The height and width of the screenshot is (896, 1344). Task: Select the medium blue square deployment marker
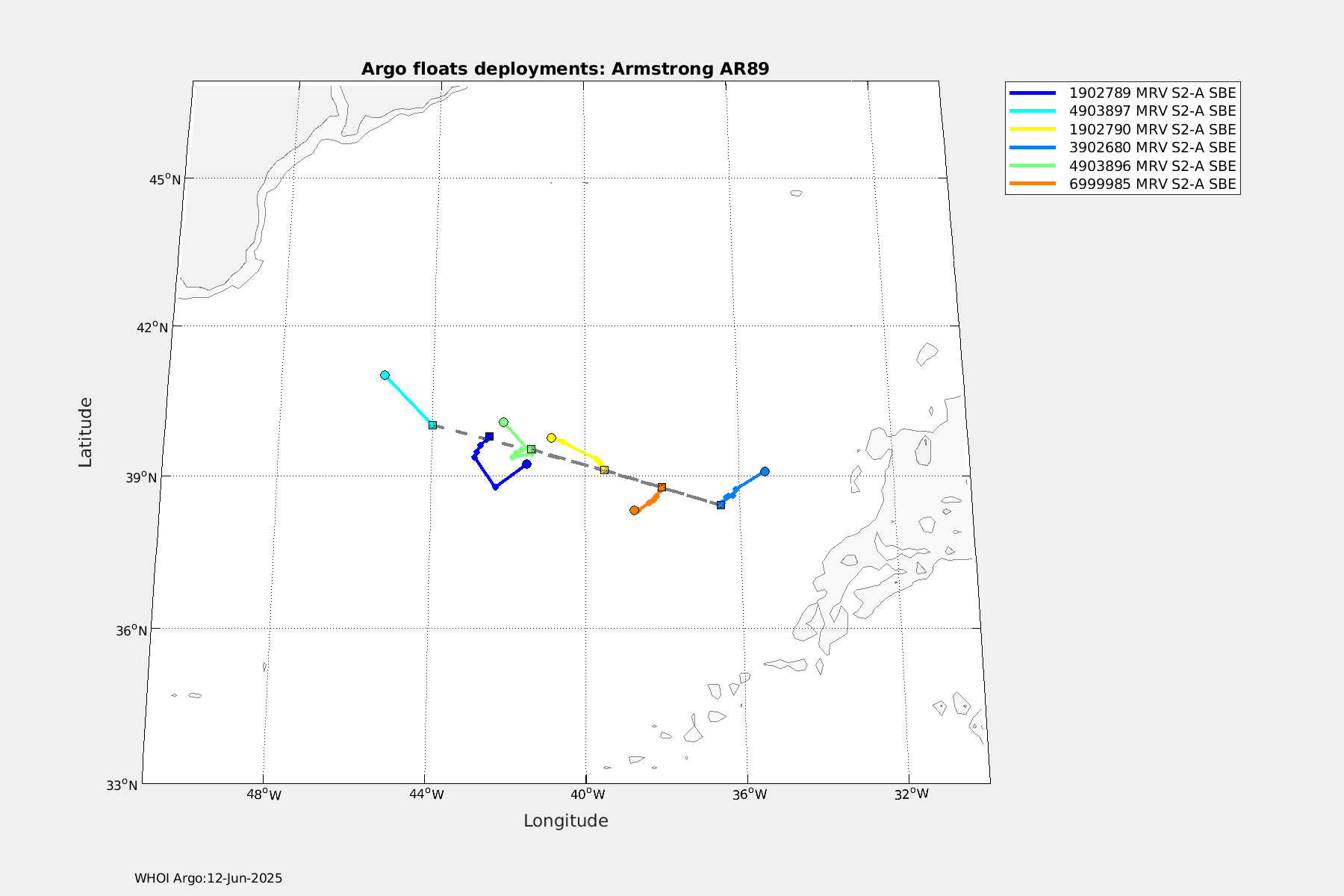(x=721, y=505)
